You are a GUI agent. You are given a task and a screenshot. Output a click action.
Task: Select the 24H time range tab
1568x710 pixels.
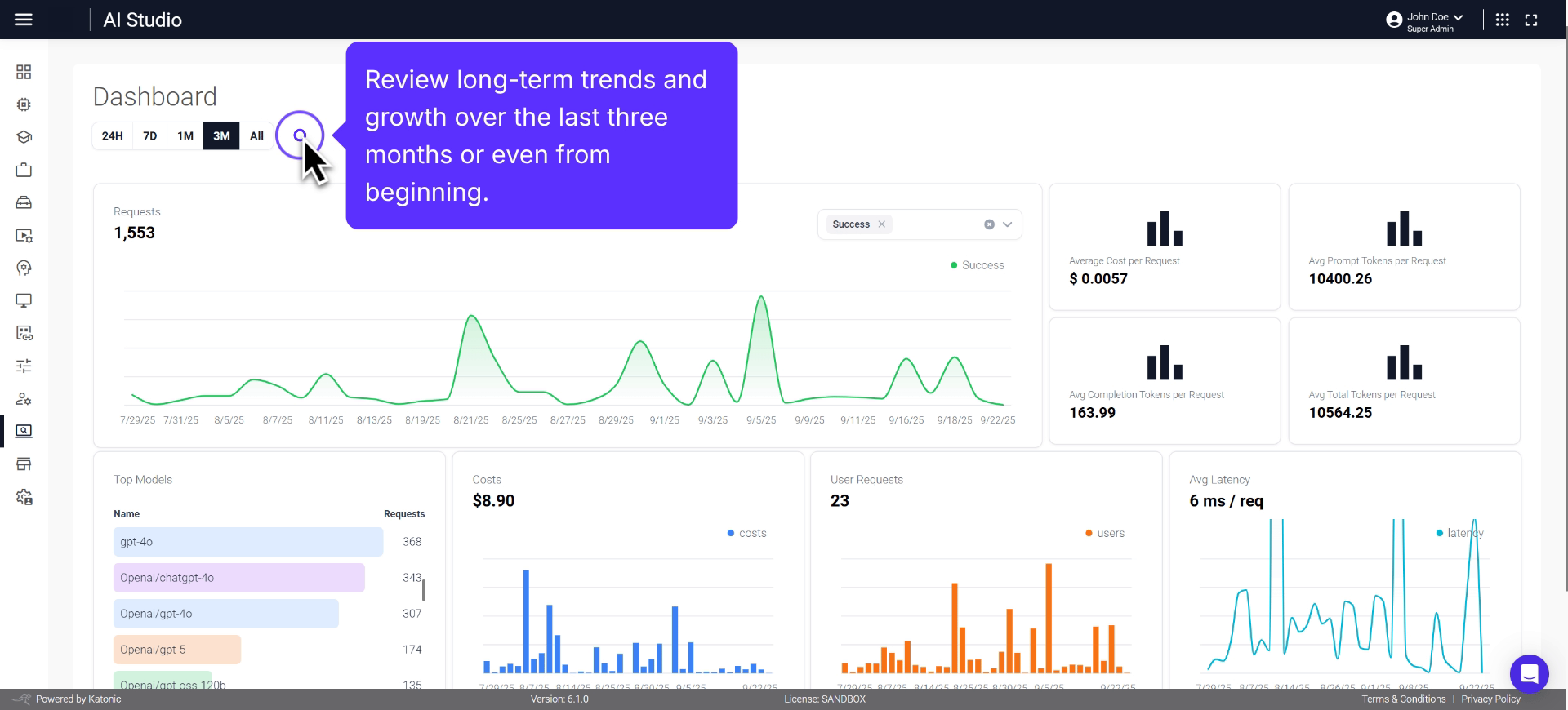113,136
